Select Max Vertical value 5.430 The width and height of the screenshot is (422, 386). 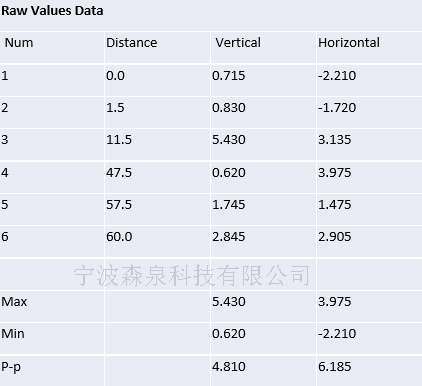pos(229,302)
